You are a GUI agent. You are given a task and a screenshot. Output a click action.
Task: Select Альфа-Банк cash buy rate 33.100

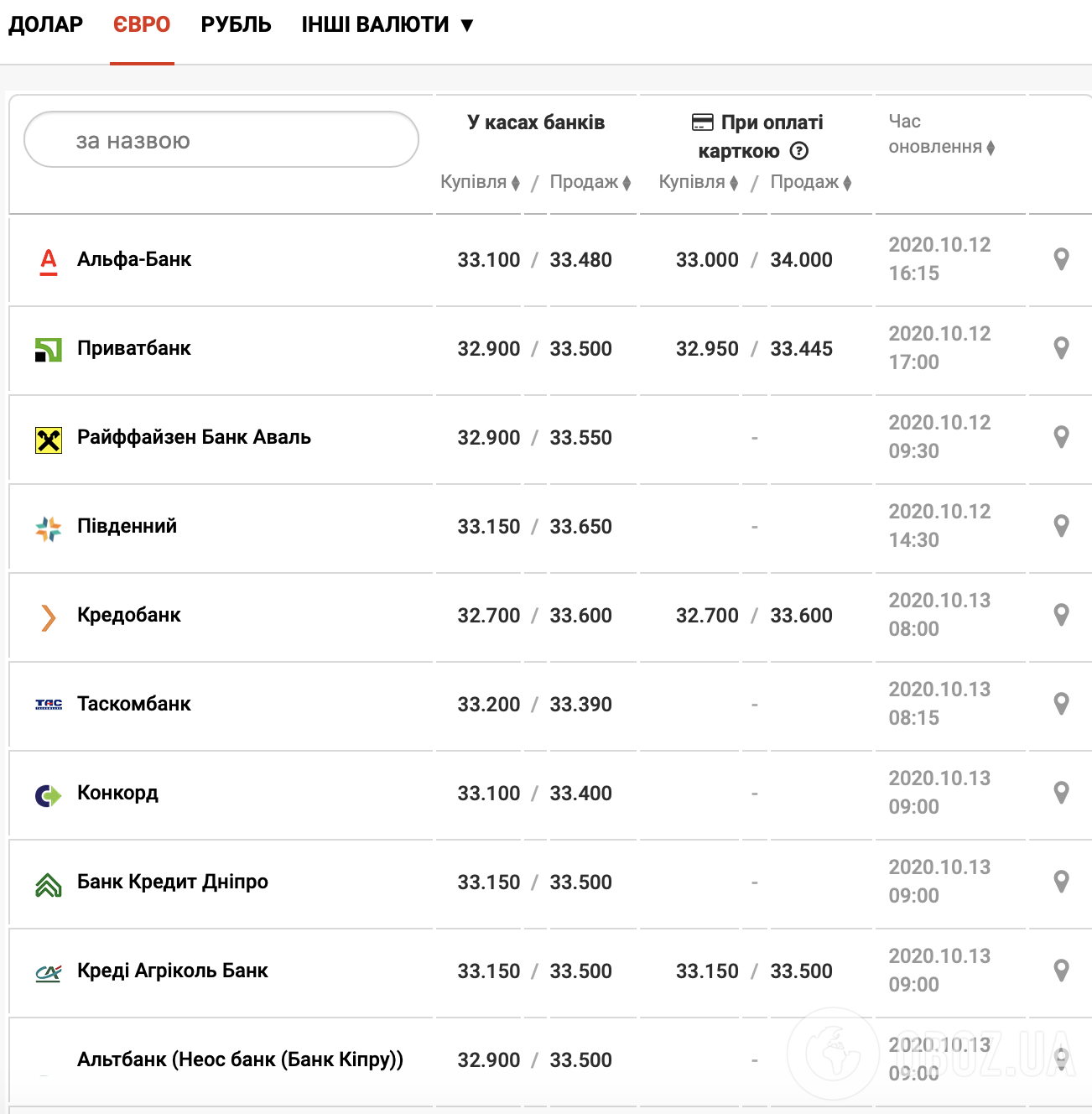(x=489, y=260)
